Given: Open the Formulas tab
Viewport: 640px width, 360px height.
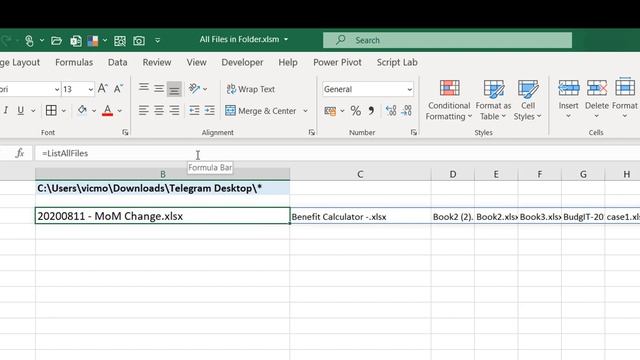Looking at the screenshot, I should (x=74, y=62).
